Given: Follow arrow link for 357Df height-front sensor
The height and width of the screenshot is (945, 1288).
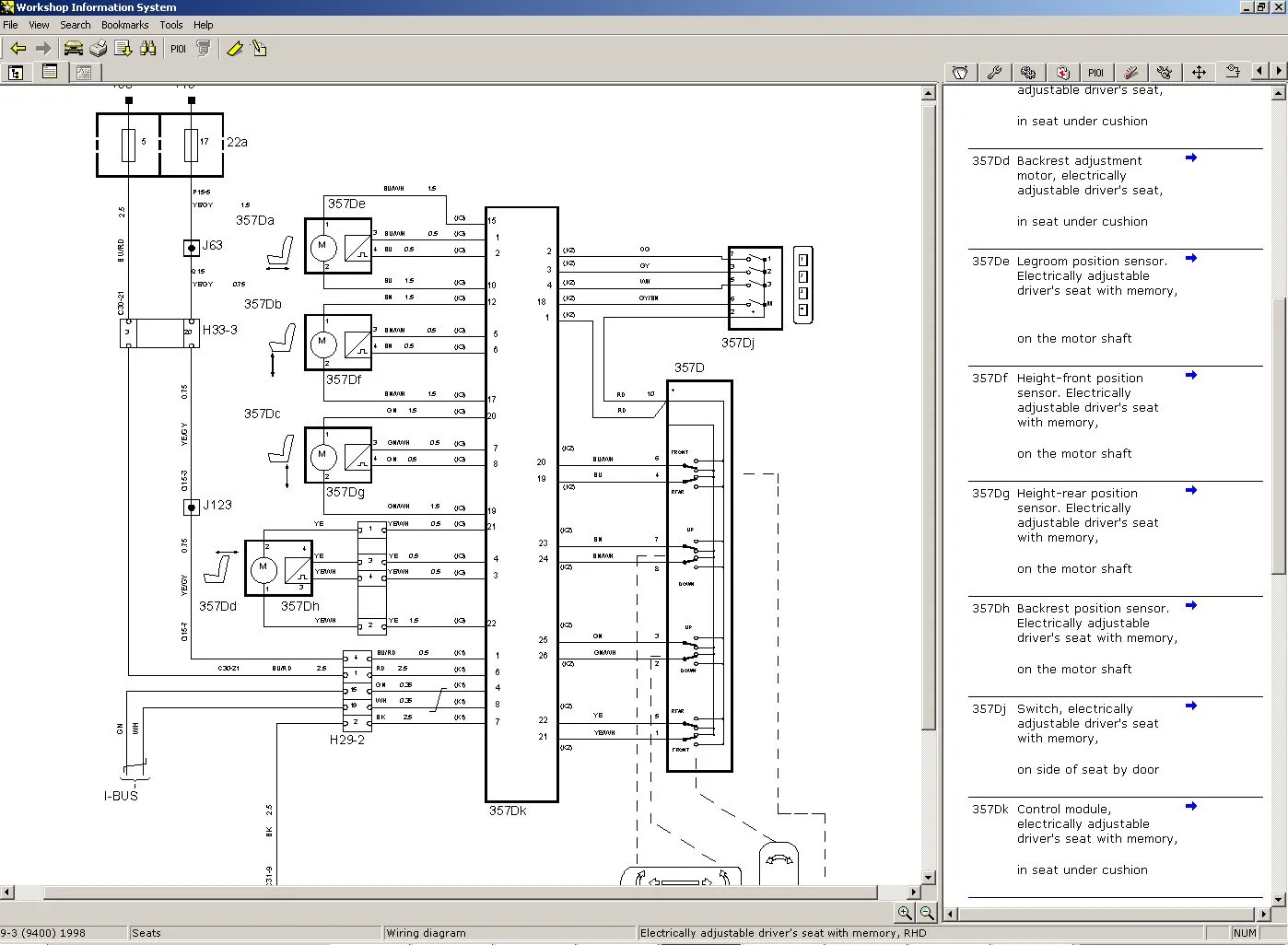Looking at the screenshot, I should pos(1190,376).
